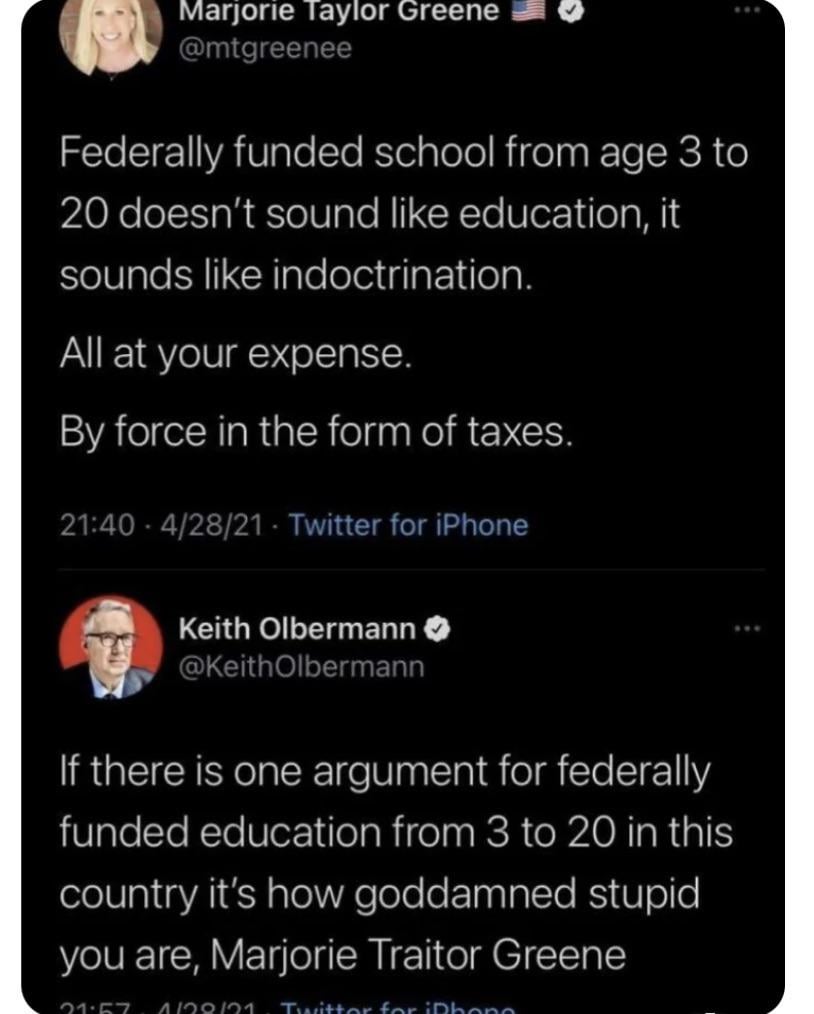
Task: Open the @KeithOlbermann handle
Action: tap(301, 665)
